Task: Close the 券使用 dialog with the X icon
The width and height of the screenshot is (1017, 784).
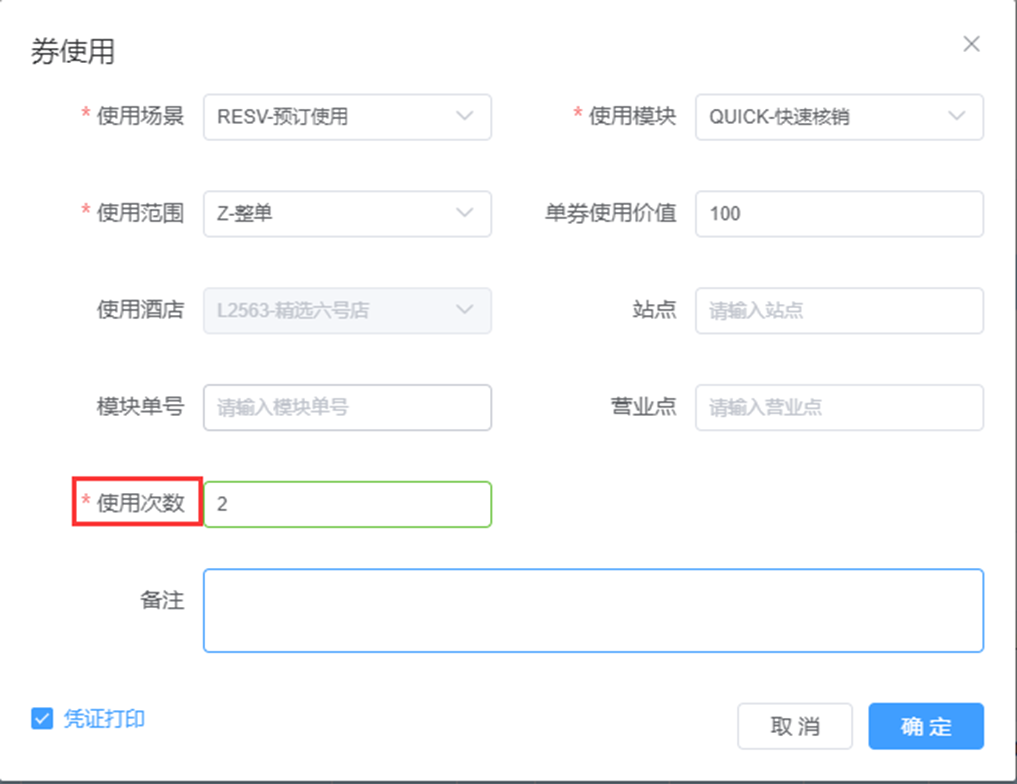Action: [970, 44]
